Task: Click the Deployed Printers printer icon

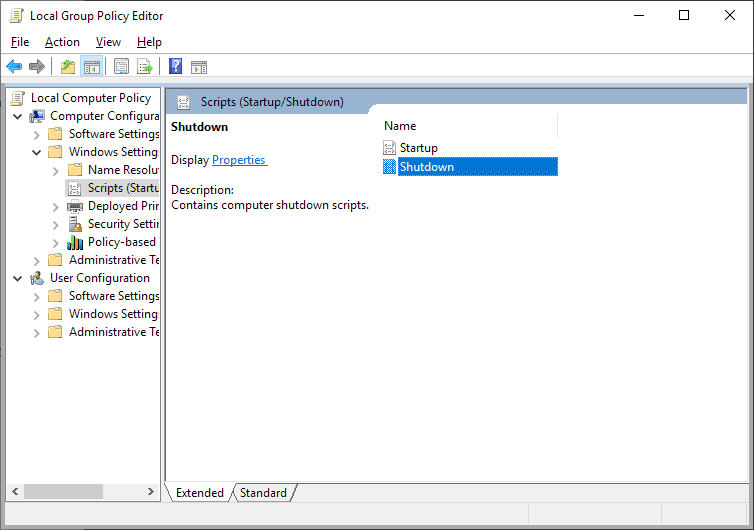Action: pos(75,206)
